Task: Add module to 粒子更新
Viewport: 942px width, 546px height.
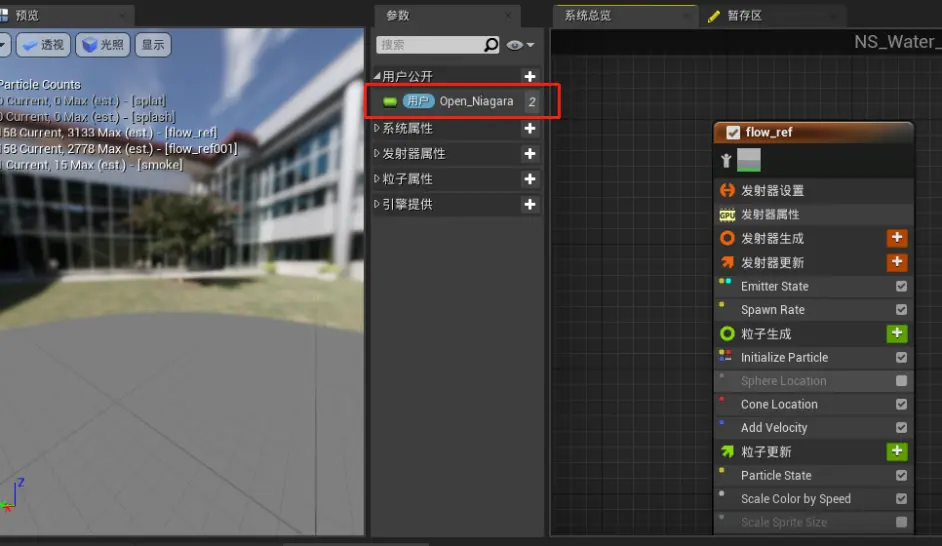Action: tap(897, 451)
